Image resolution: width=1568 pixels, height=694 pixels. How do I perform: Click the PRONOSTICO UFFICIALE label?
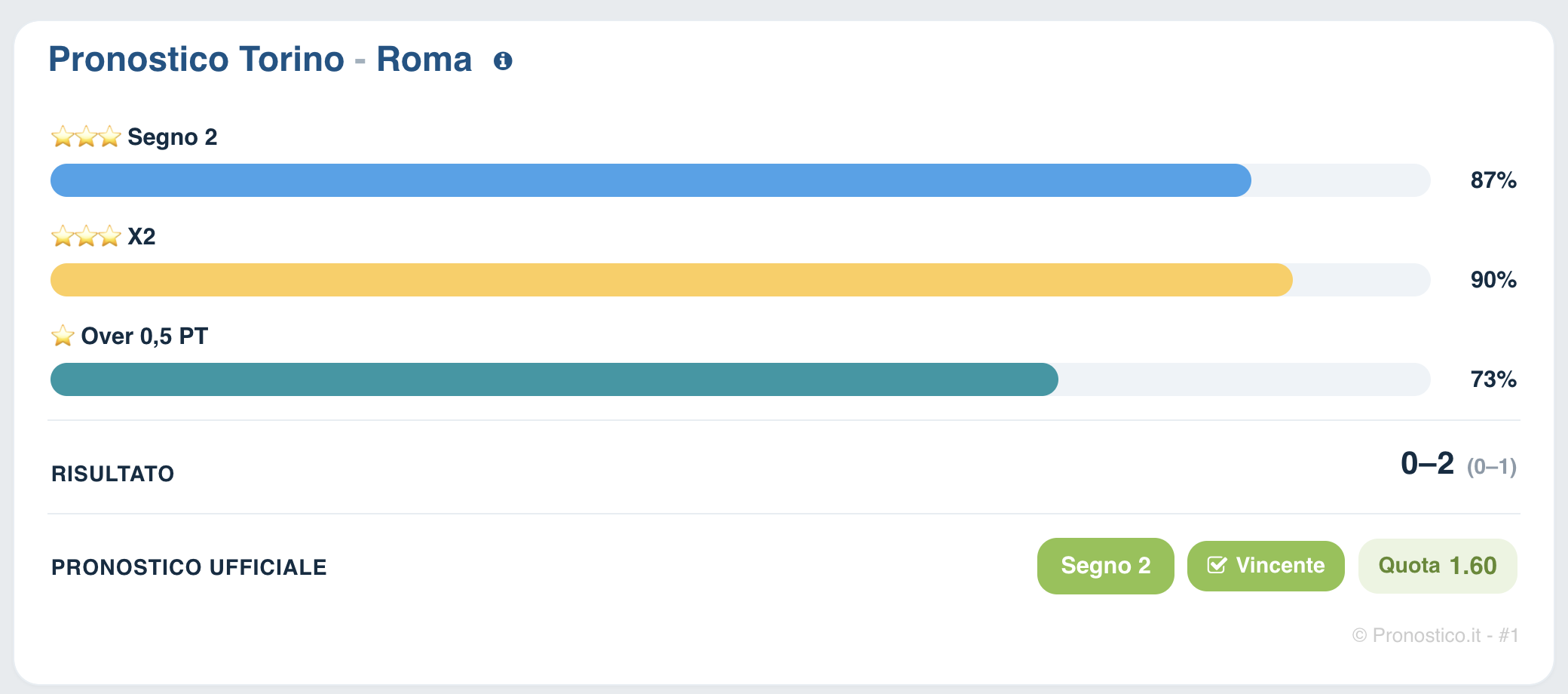coord(189,567)
